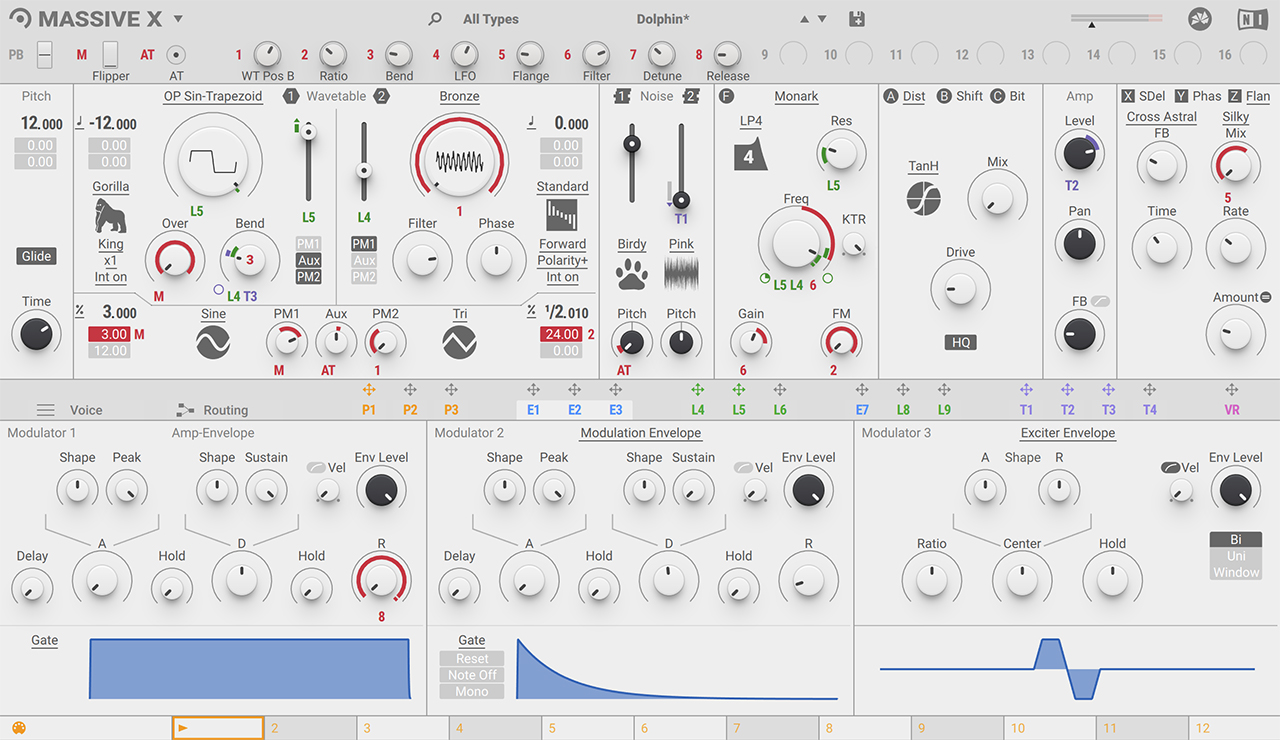Open the Cross Astral effect menu
Screen dimensions: 1280x740
tap(1162, 117)
